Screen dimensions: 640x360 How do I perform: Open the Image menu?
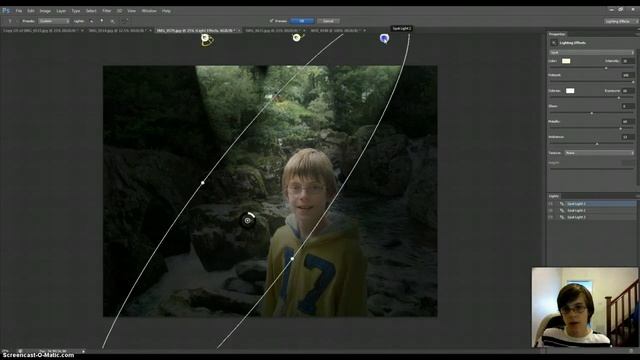pyautogui.click(x=45, y=11)
